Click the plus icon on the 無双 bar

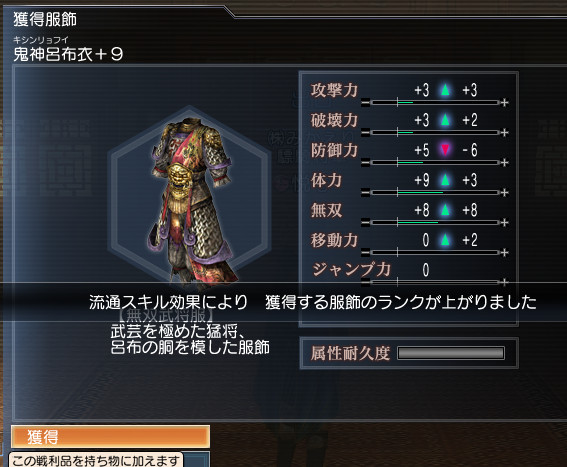coord(504,223)
